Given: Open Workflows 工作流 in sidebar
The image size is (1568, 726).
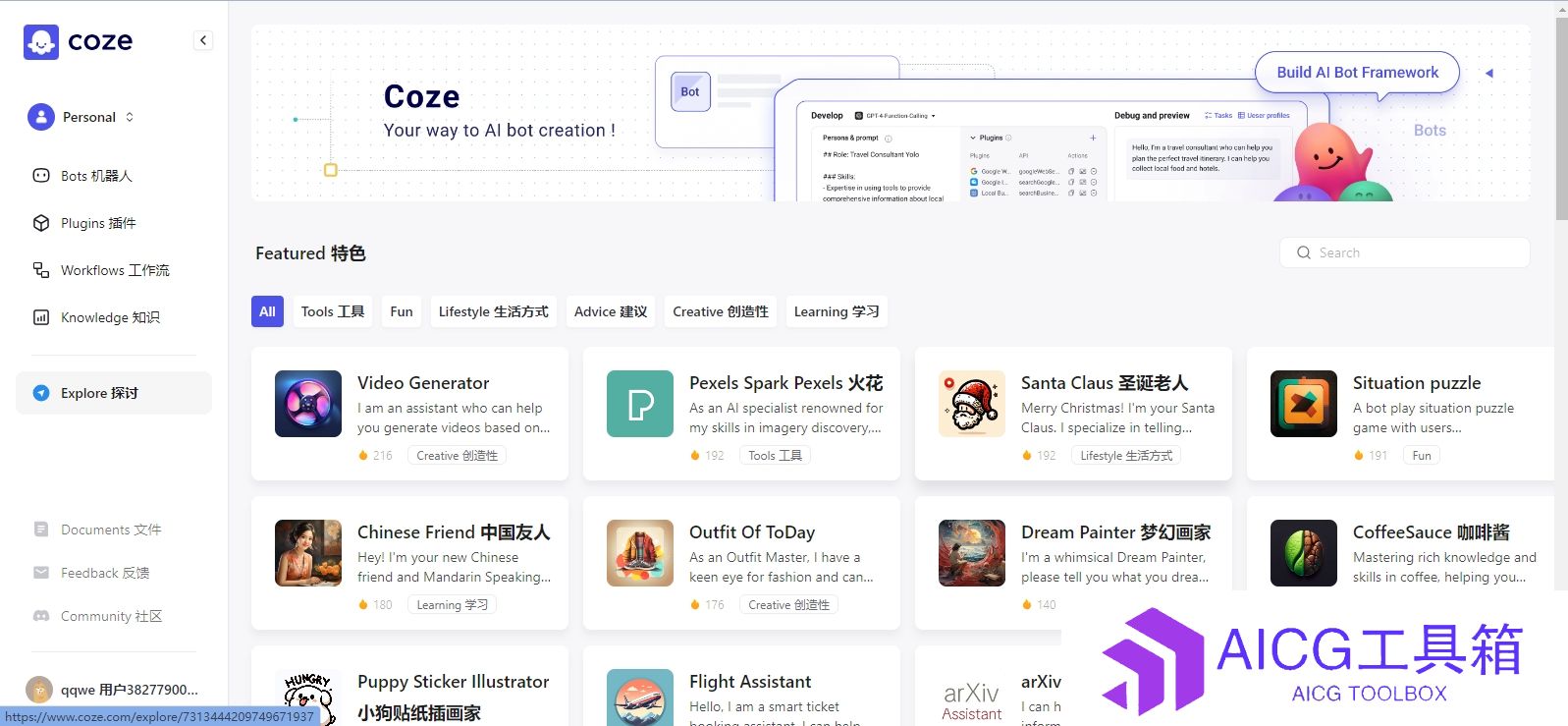Looking at the screenshot, I should pos(114,270).
